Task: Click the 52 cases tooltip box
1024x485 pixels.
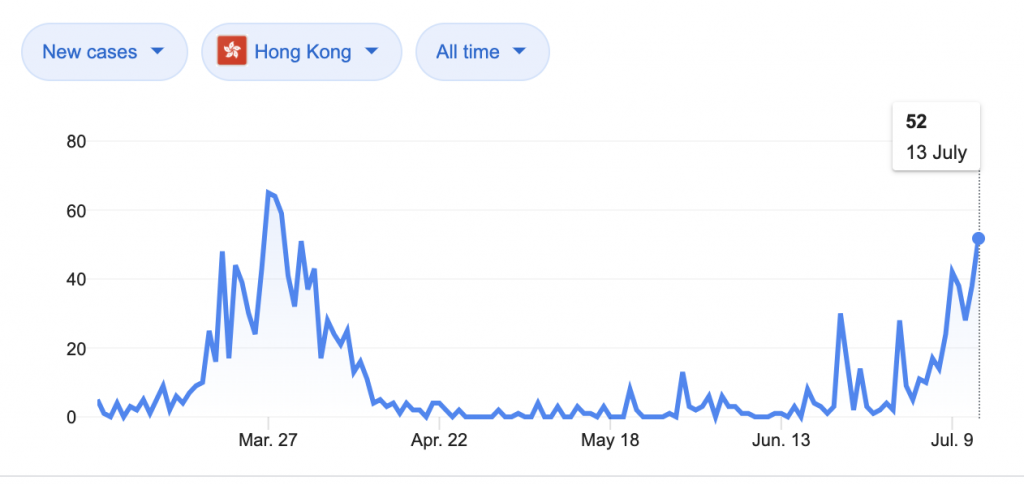Action: pyautogui.click(x=936, y=136)
